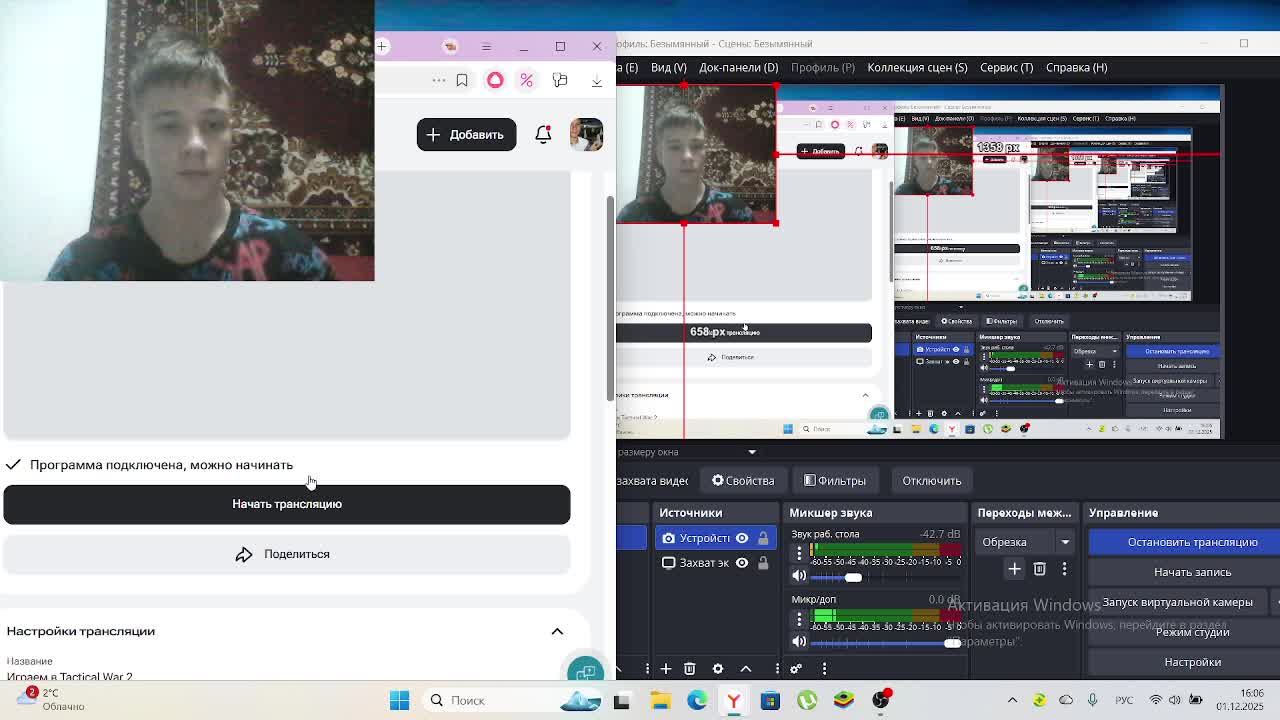Open OBS Справка (H) menu
Viewport: 1280px width, 720px height.
point(1076,67)
